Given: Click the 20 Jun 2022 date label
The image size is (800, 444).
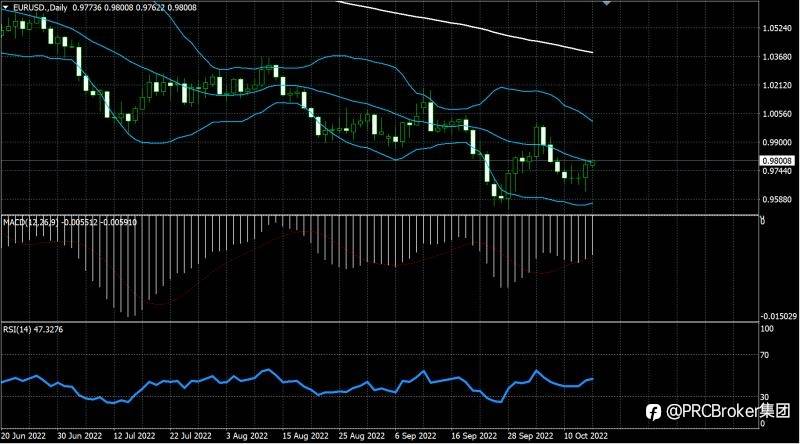Looking at the screenshot, I should [x=23, y=436].
